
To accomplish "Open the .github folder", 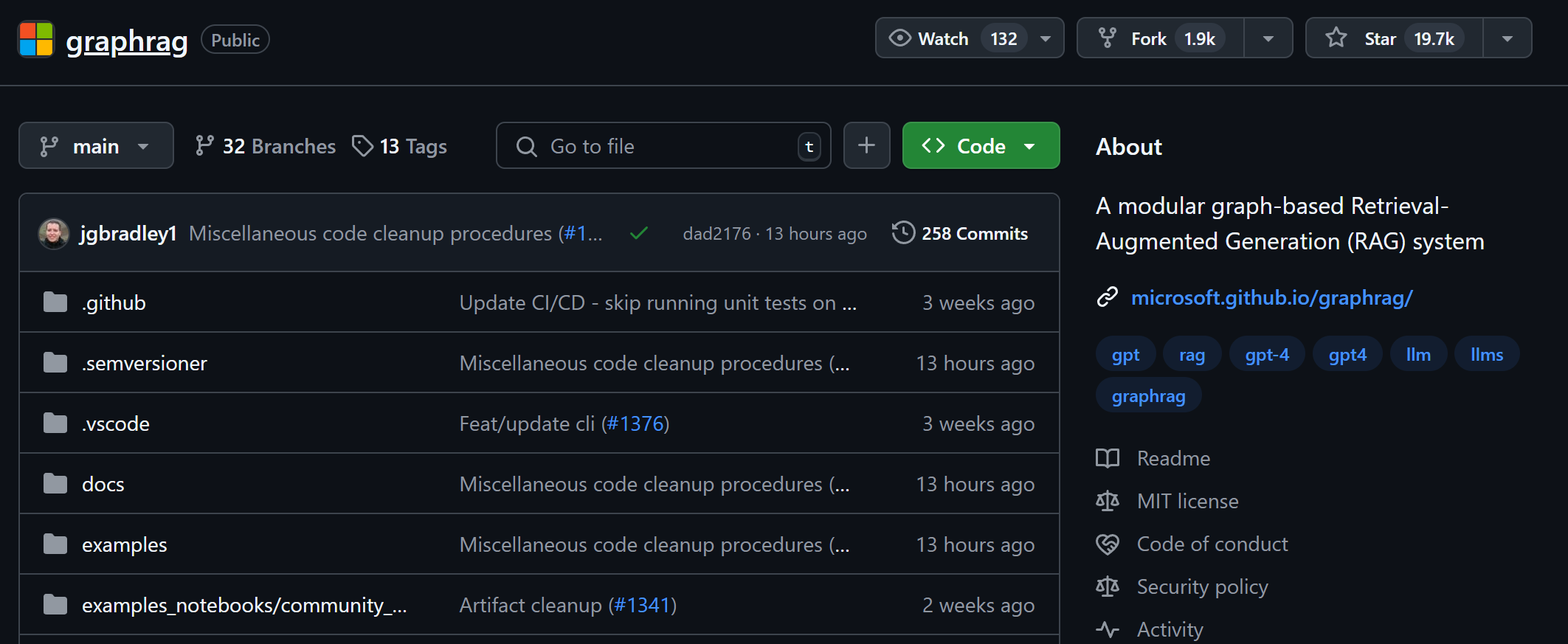I will 114,303.
